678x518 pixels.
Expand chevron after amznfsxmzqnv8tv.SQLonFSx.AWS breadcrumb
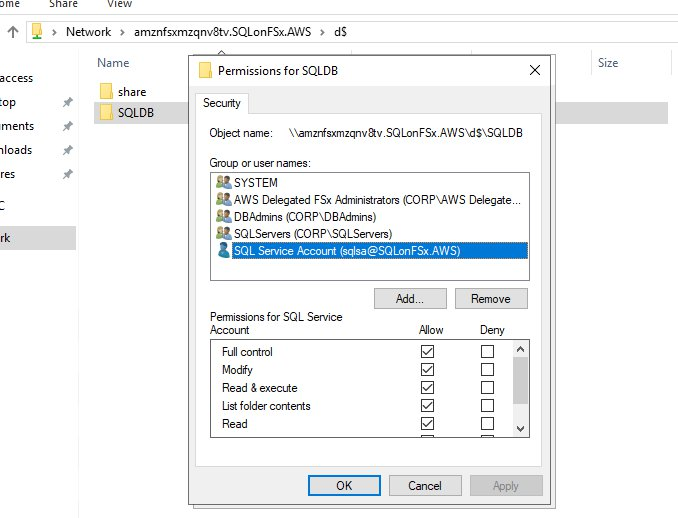[x=322, y=32]
